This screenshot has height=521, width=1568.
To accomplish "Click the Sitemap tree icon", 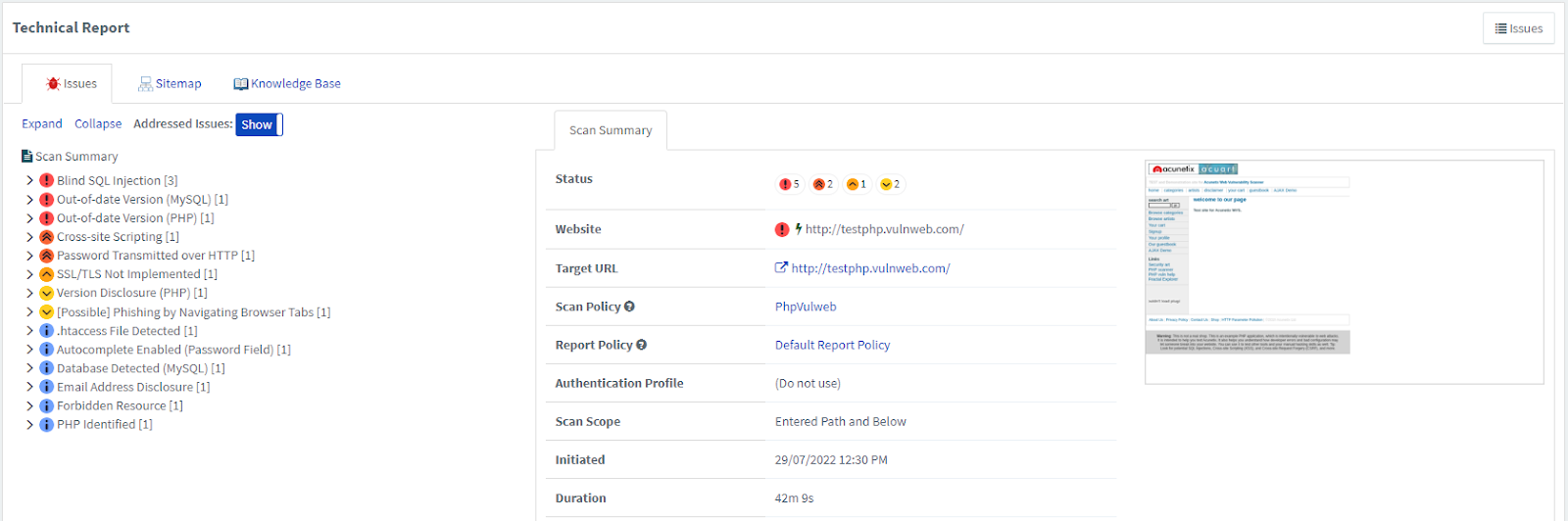I will click(x=145, y=84).
